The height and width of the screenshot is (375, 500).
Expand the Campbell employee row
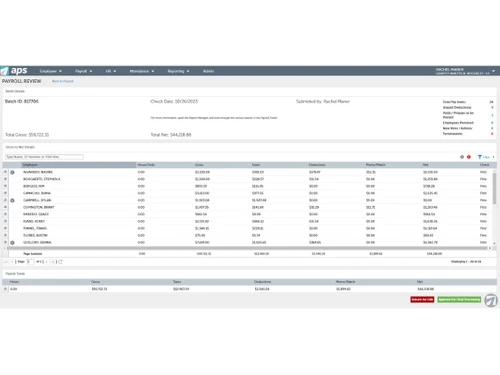[5, 200]
